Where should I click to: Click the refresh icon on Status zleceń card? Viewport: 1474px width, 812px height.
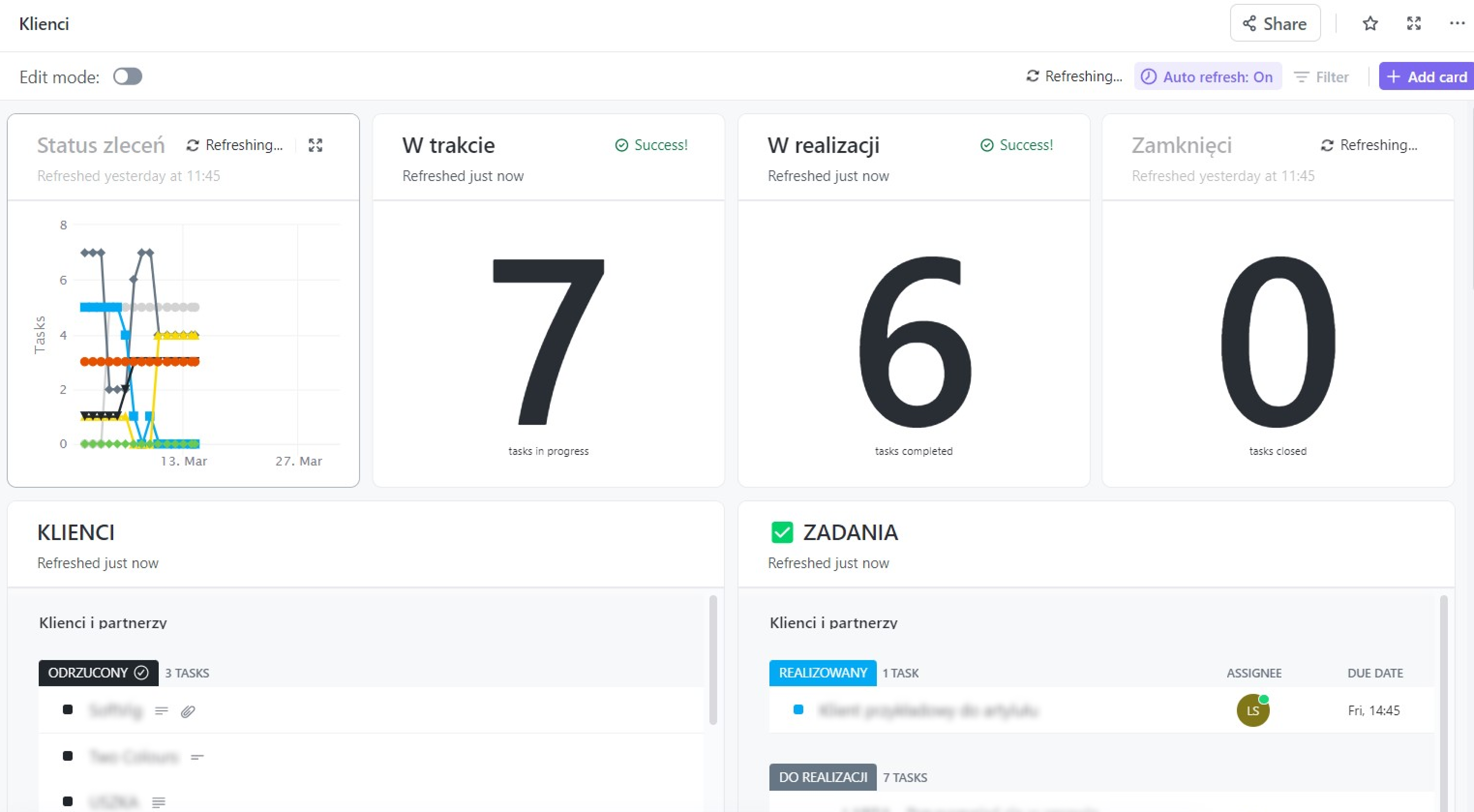pyautogui.click(x=193, y=145)
